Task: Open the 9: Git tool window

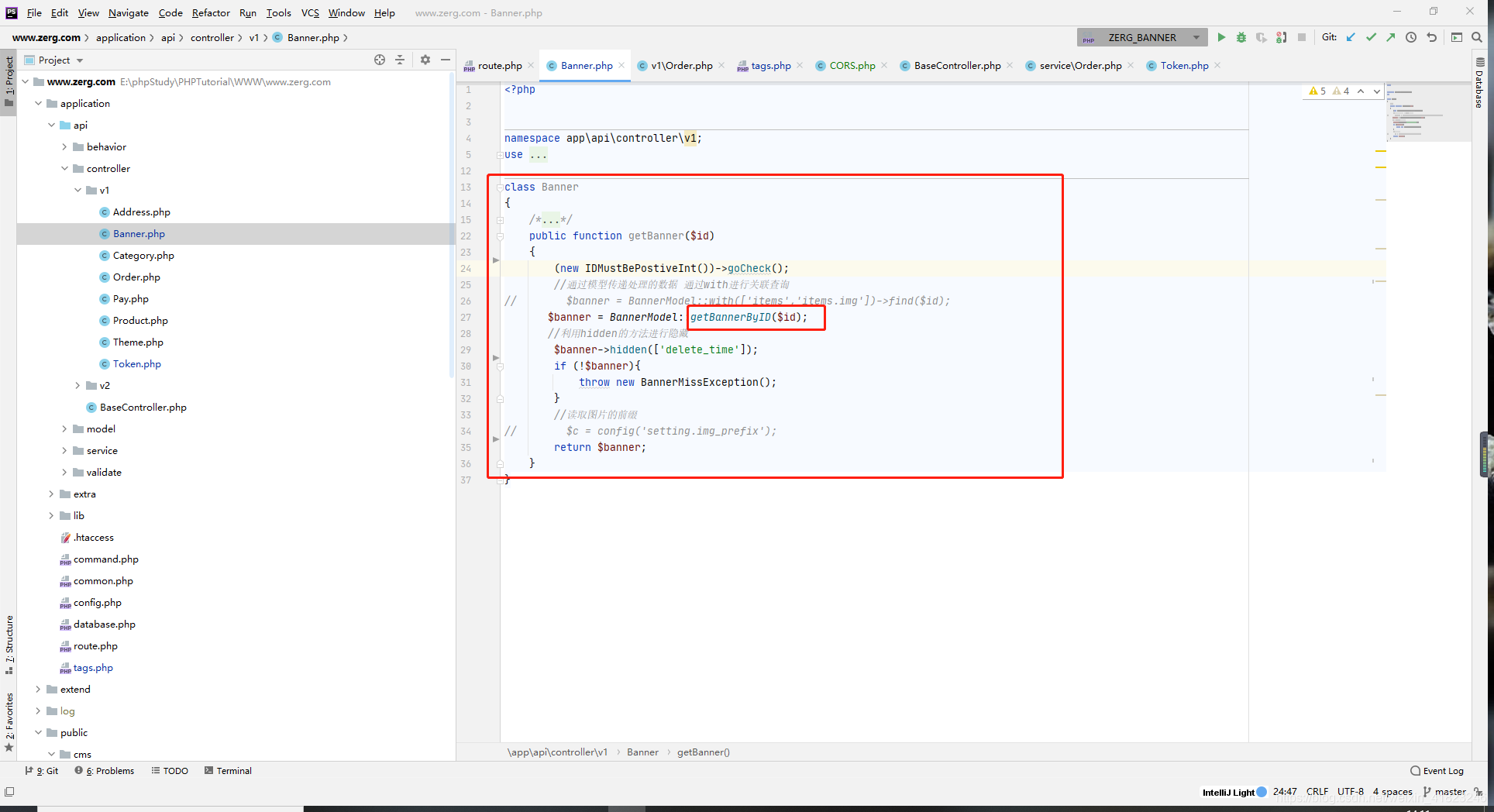Action: click(x=42, y=771)
